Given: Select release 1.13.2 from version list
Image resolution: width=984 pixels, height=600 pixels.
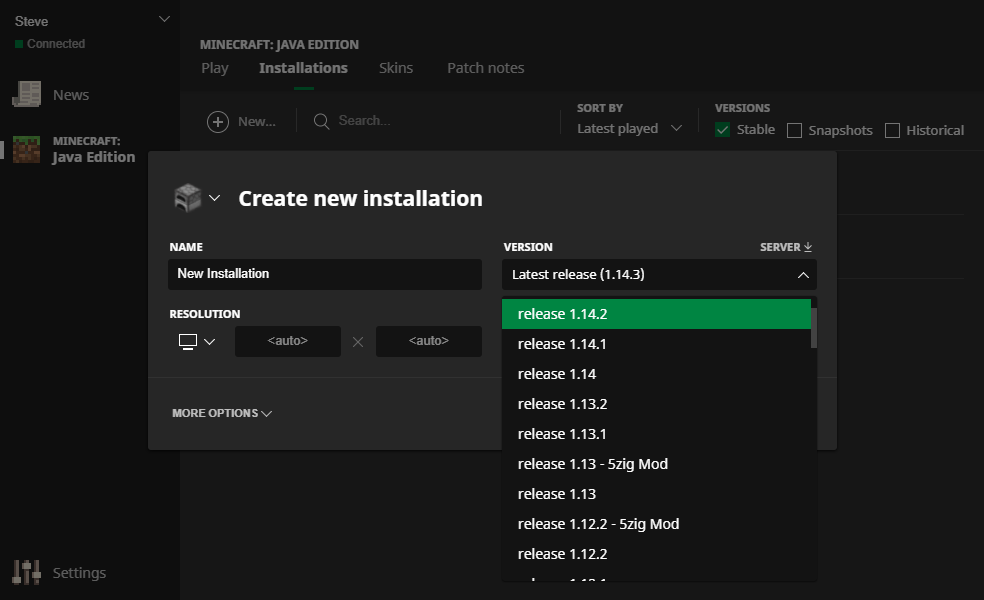Looking at the screenshot, I should tap(562, 404).
